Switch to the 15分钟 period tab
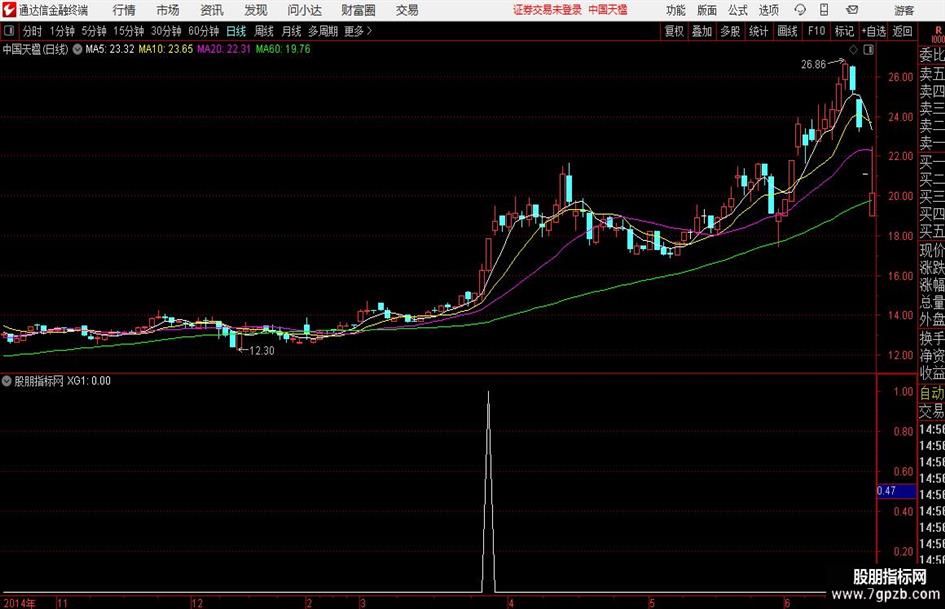The width and height of the screenshot is (945, 609). tap(129, 31)
